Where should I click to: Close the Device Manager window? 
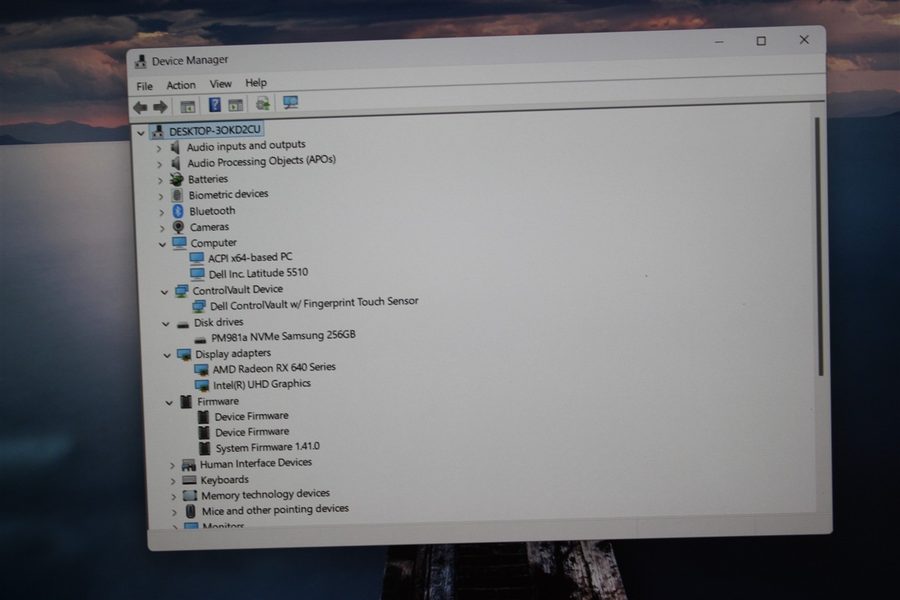[804, 40]
